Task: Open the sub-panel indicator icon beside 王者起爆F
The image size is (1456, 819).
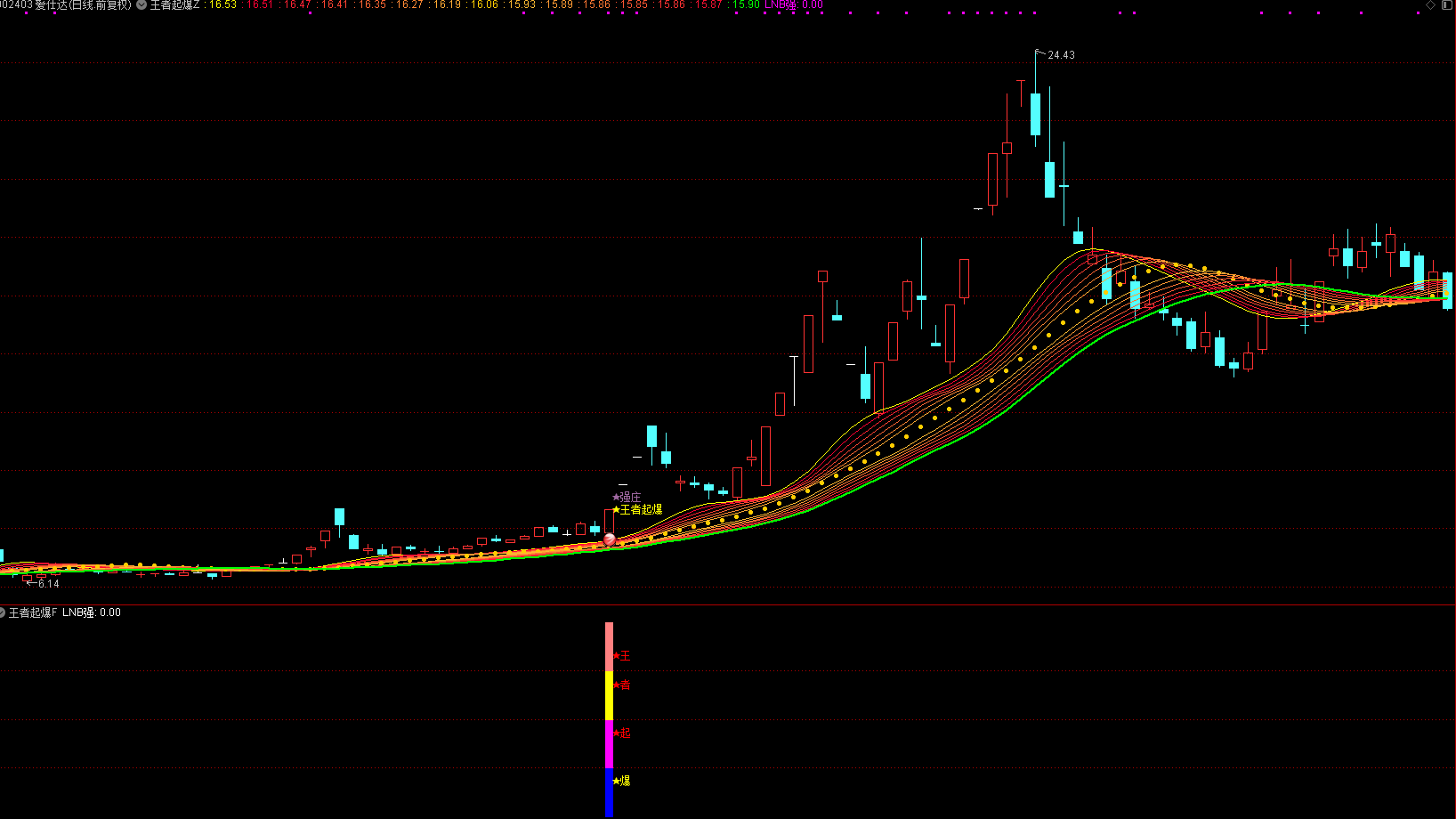Action: (2, 612)
